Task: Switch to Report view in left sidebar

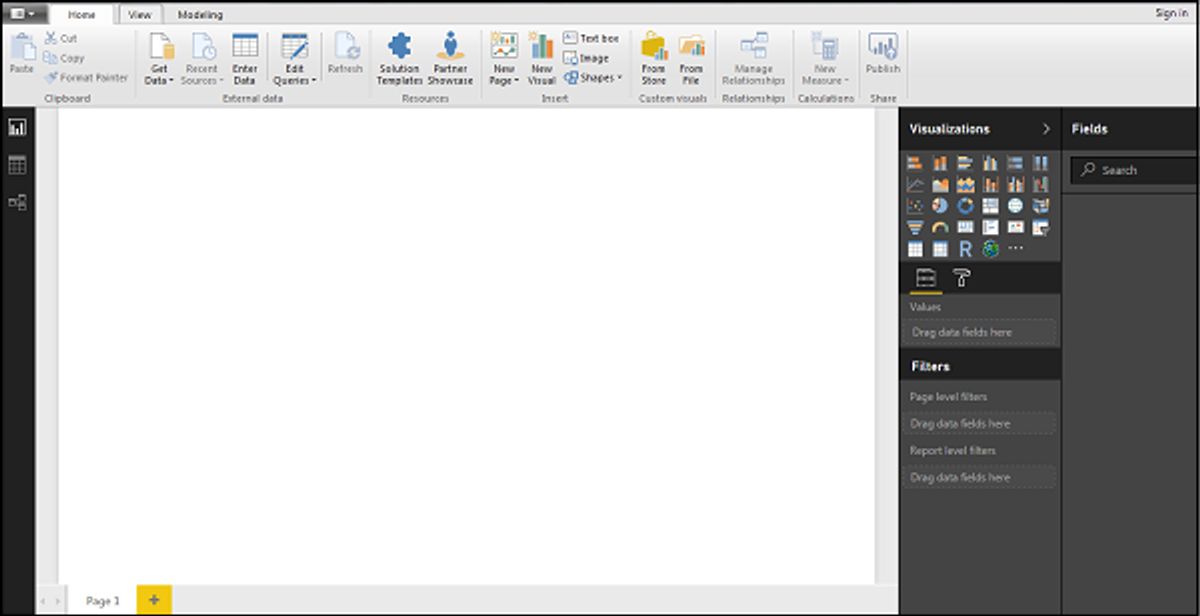Action: point(17,128)
